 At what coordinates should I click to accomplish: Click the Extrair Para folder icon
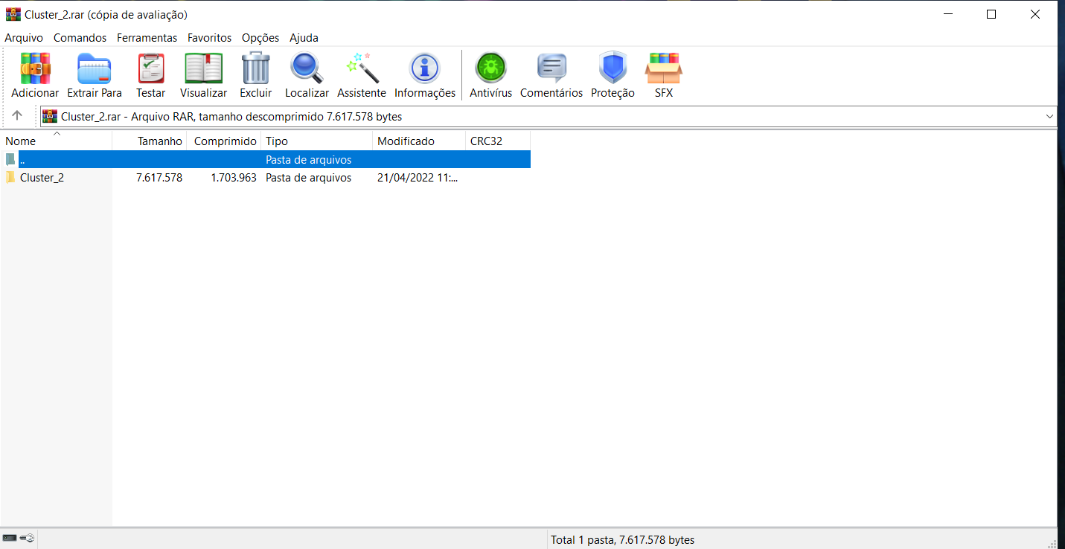(x=94, y=68)
